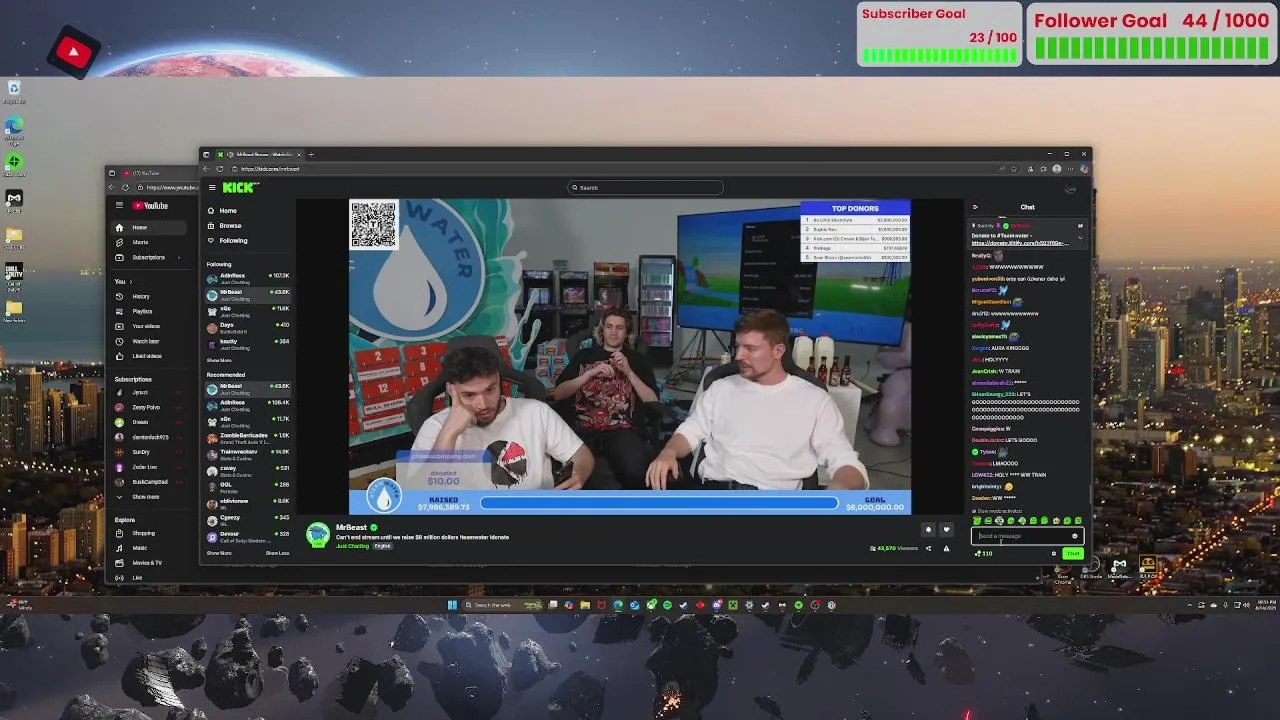Open cuvey channel in Recommended list
Image resolution: width=1280 pixels, height=720 pixels.
[248, 470]
